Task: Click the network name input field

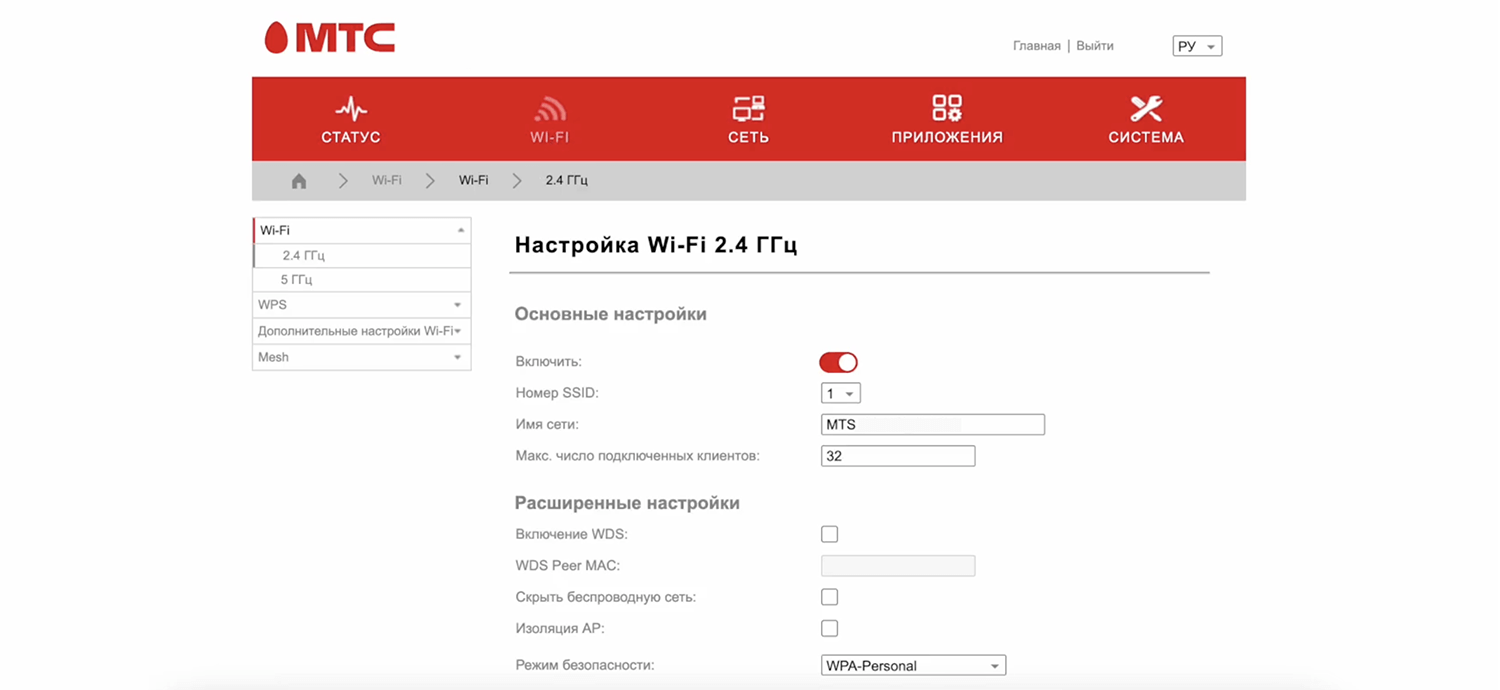Action: 932,425
